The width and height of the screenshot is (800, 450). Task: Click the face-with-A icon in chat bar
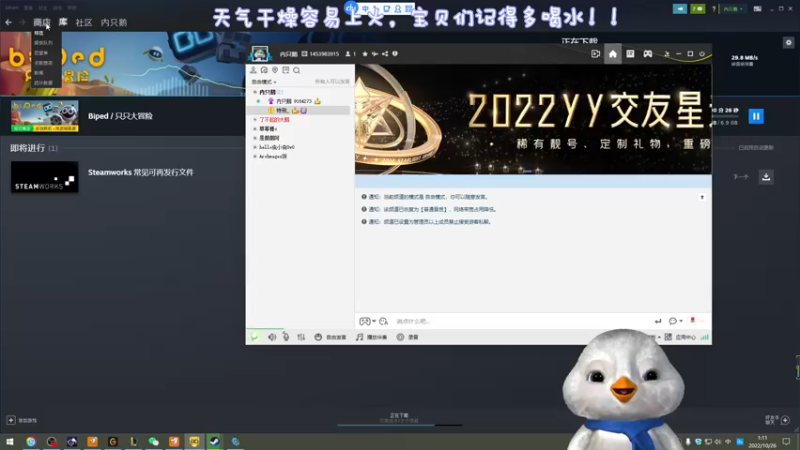pos(384,321)
